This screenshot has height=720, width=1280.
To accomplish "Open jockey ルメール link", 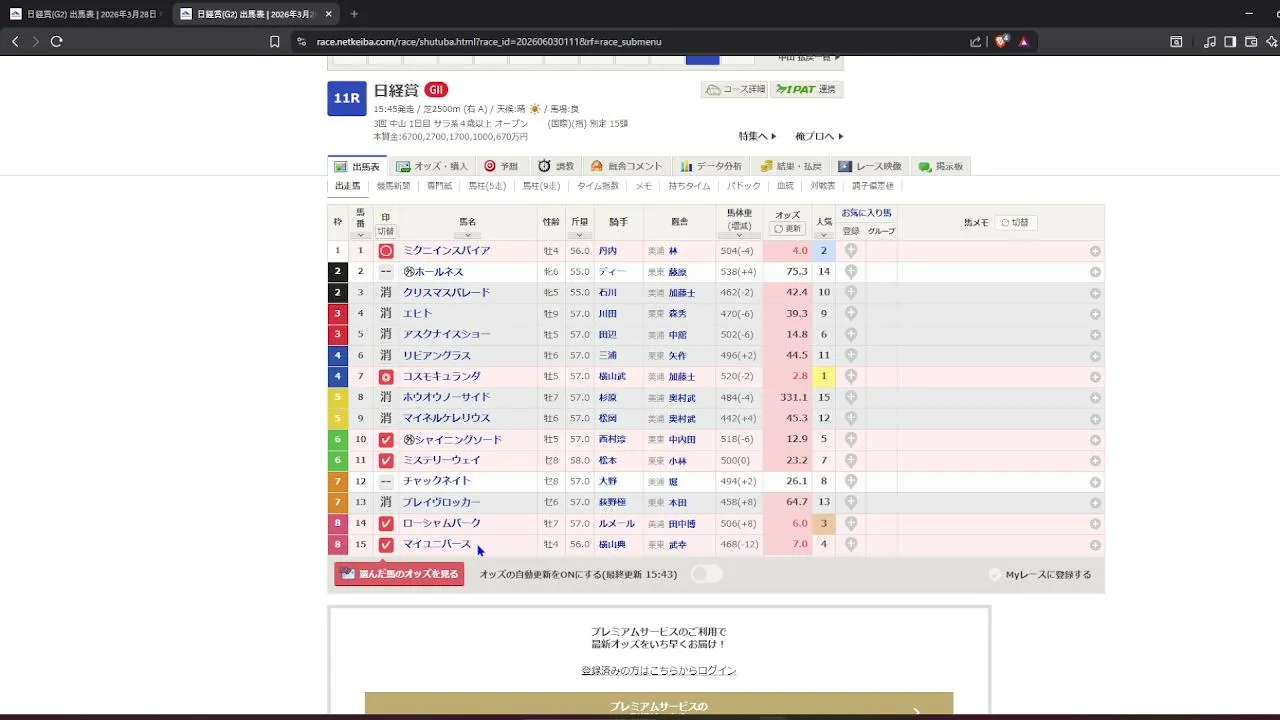I will (x=616, y=523).
